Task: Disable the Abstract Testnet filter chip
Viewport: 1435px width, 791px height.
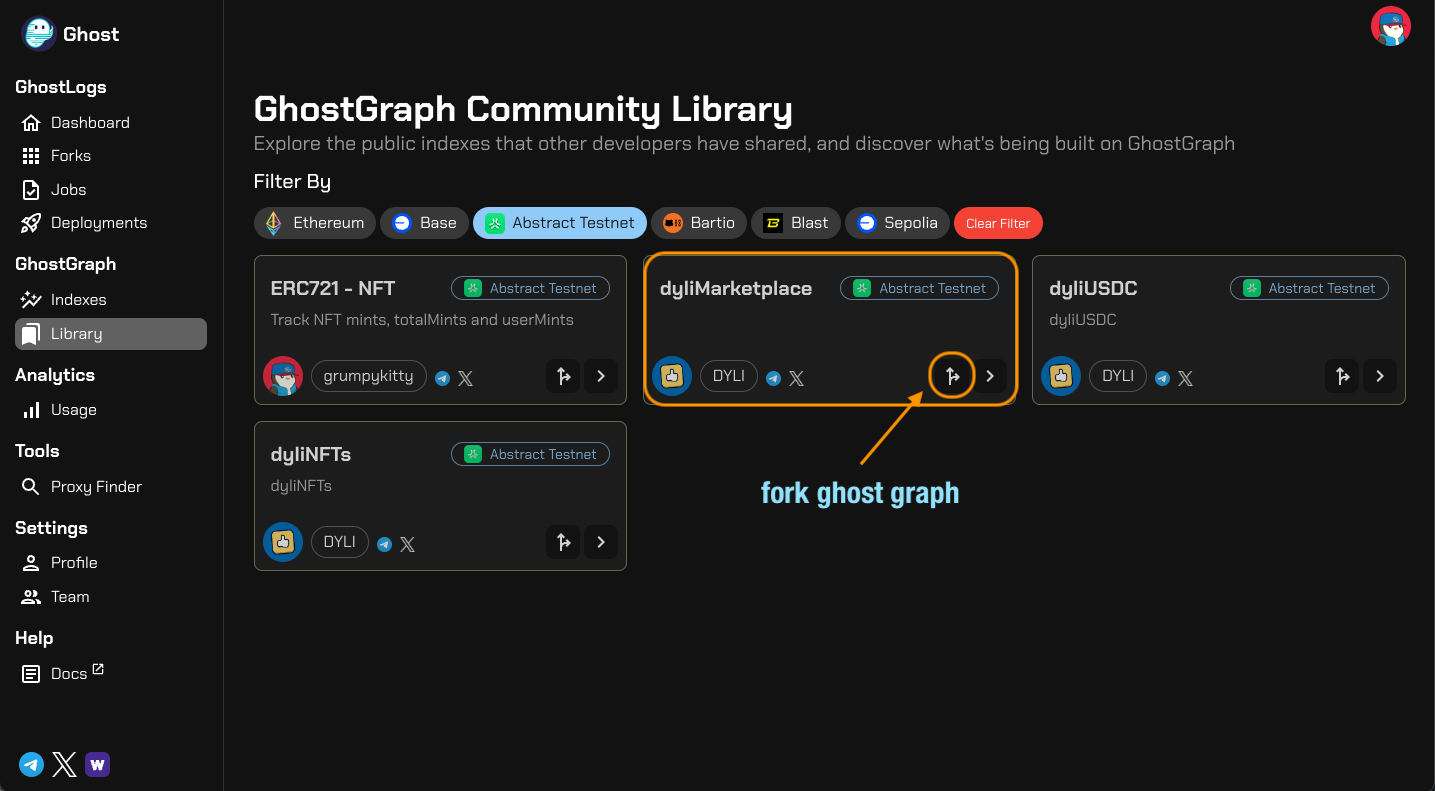Action: tap(559, 223)
